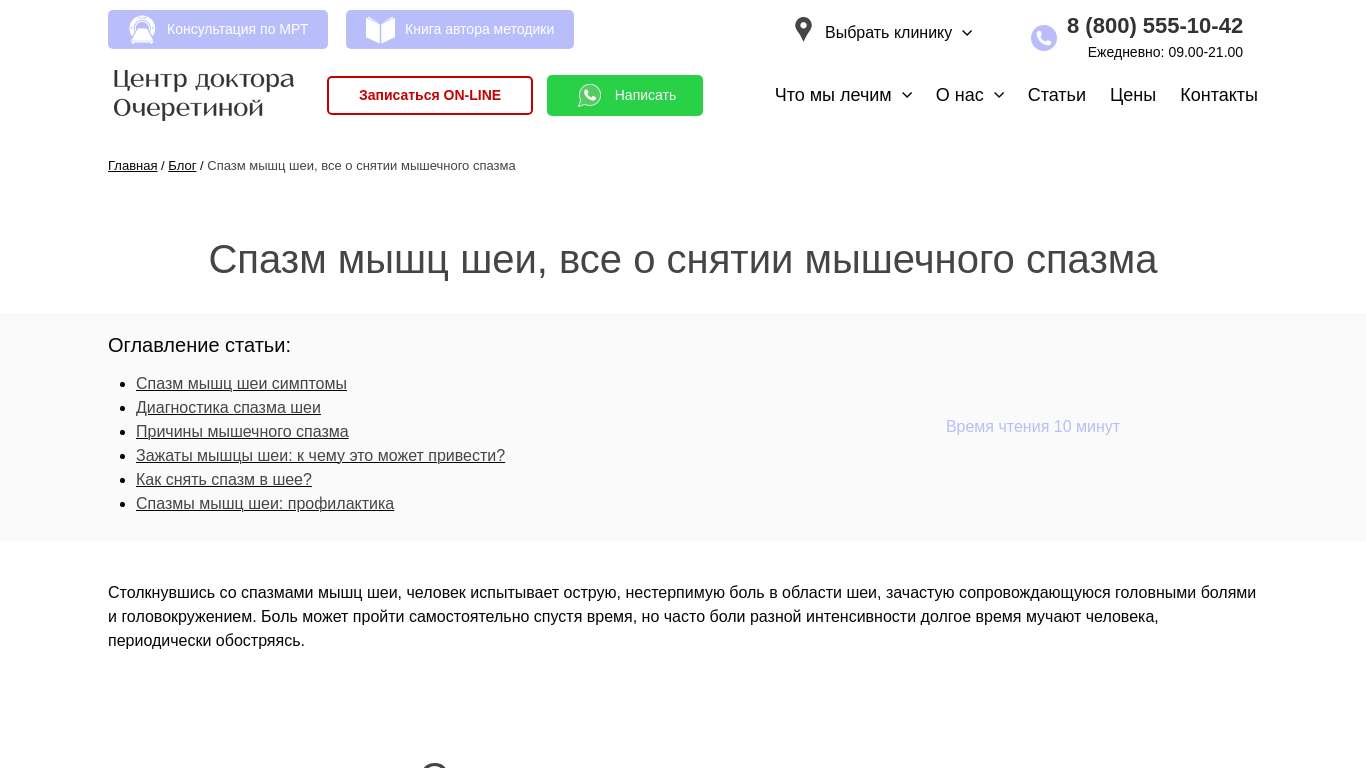Click the WhatsApp logo icon

[x=590, y=96]
